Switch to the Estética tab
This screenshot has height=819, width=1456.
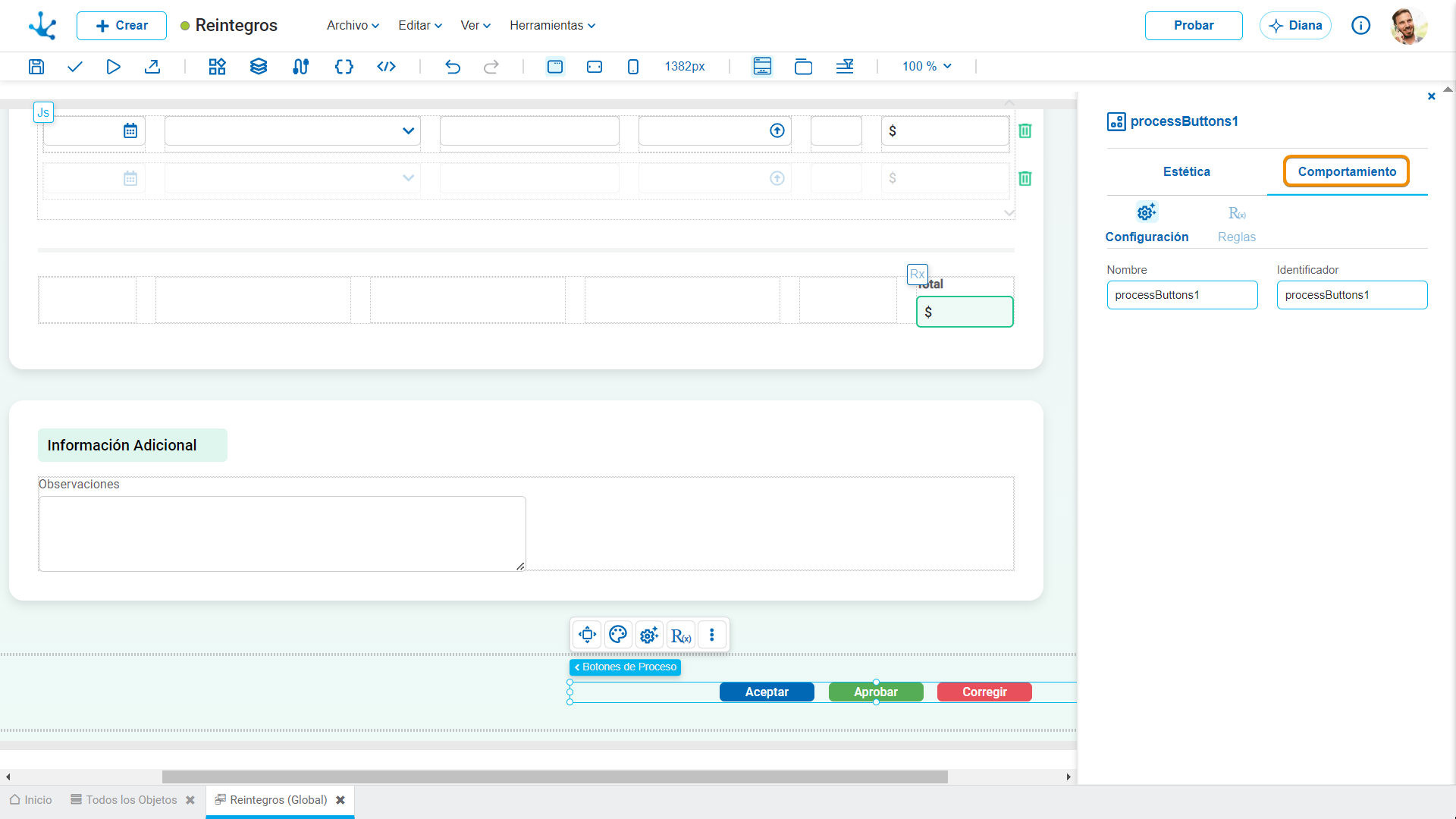pos(1187,171)
